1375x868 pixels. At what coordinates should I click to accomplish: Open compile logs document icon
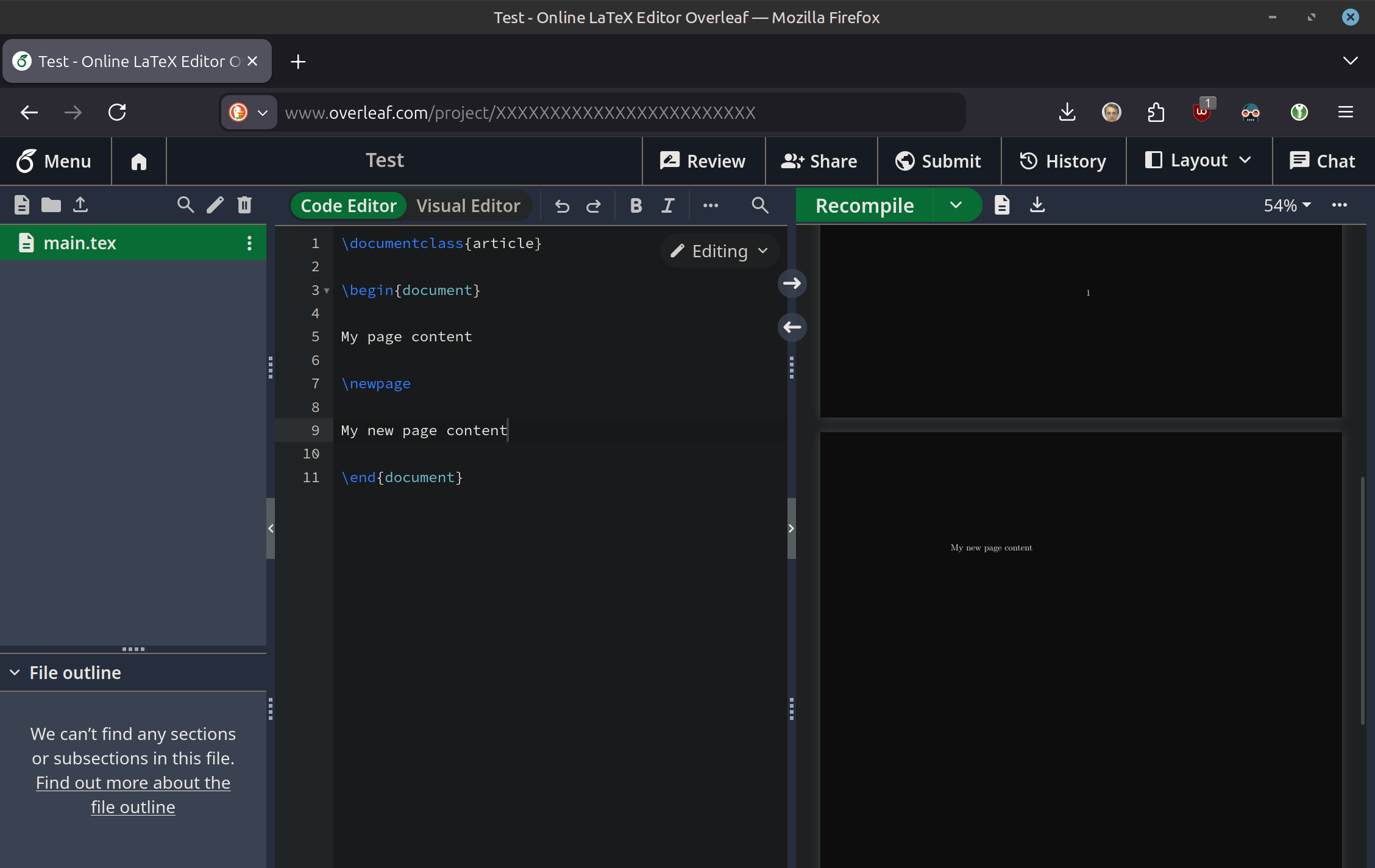1002,205
